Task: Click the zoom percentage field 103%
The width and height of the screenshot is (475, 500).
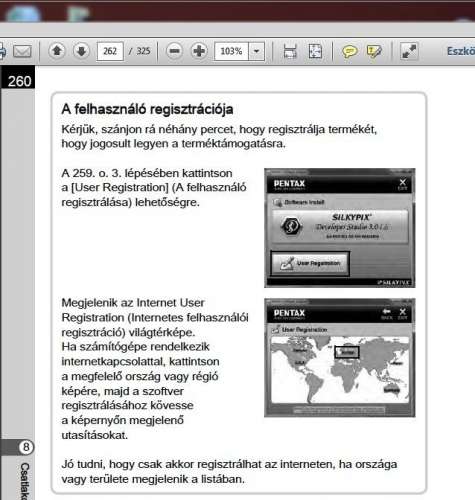Action: 231,51
